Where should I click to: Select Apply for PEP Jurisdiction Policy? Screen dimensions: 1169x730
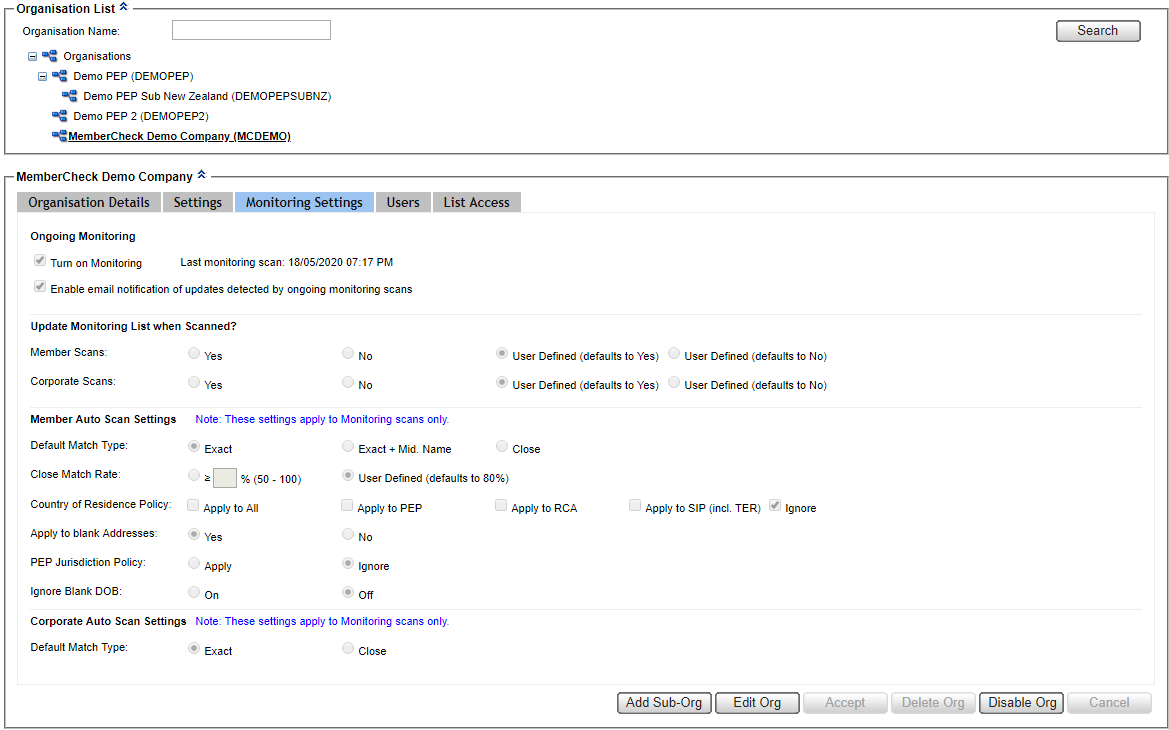pyautogui.click(x=194, y=564)
